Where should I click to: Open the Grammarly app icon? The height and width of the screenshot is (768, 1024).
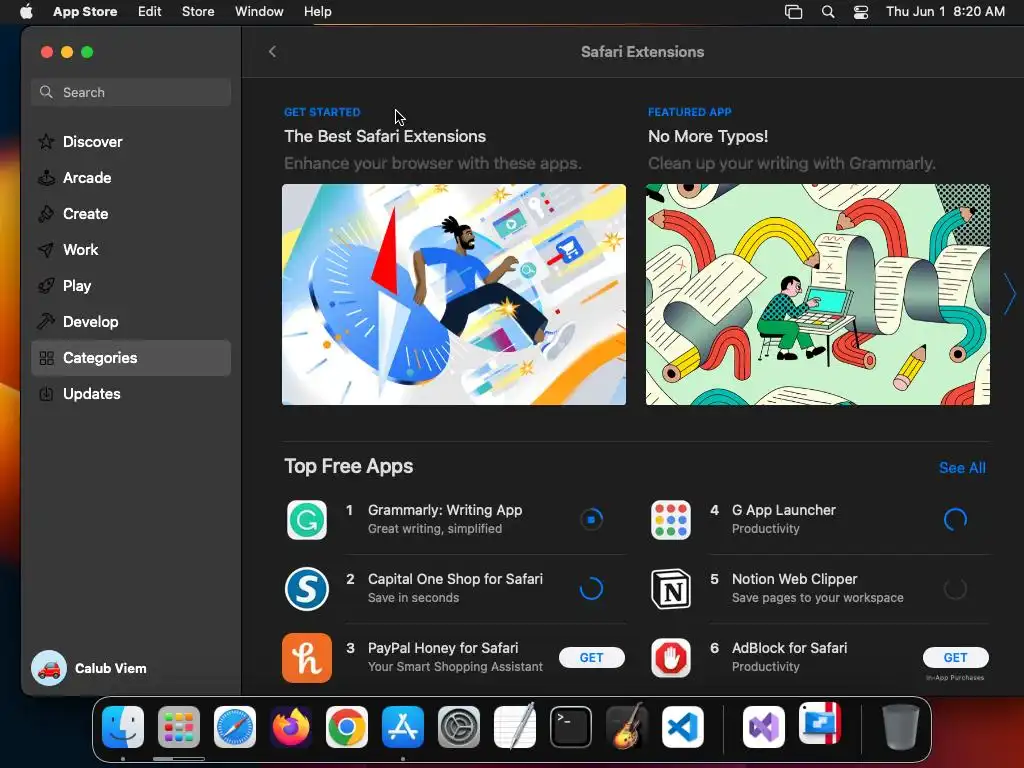307,520
